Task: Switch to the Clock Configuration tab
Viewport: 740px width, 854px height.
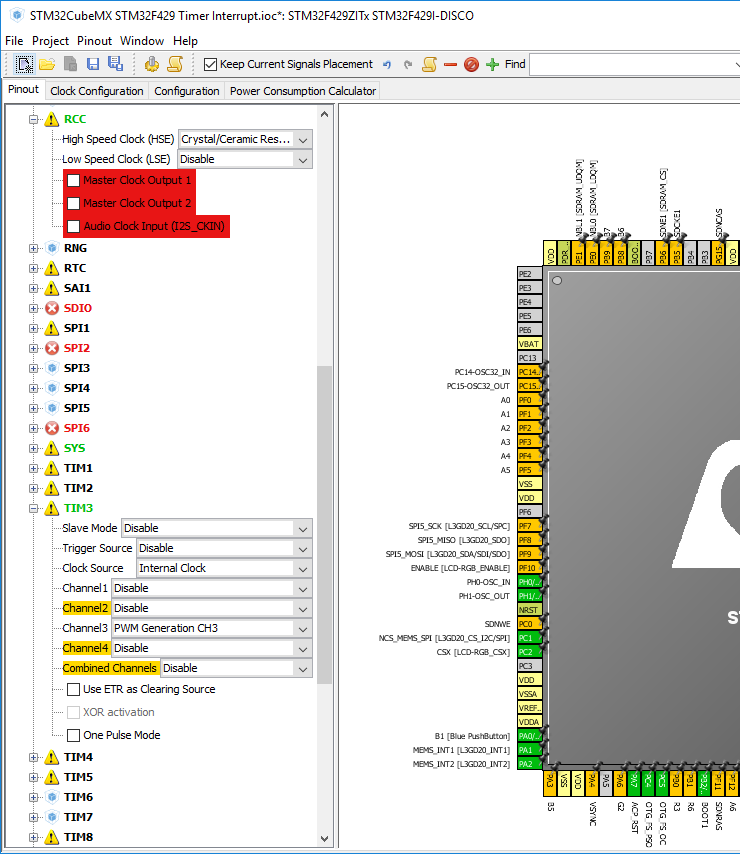Action: (97, 91)
